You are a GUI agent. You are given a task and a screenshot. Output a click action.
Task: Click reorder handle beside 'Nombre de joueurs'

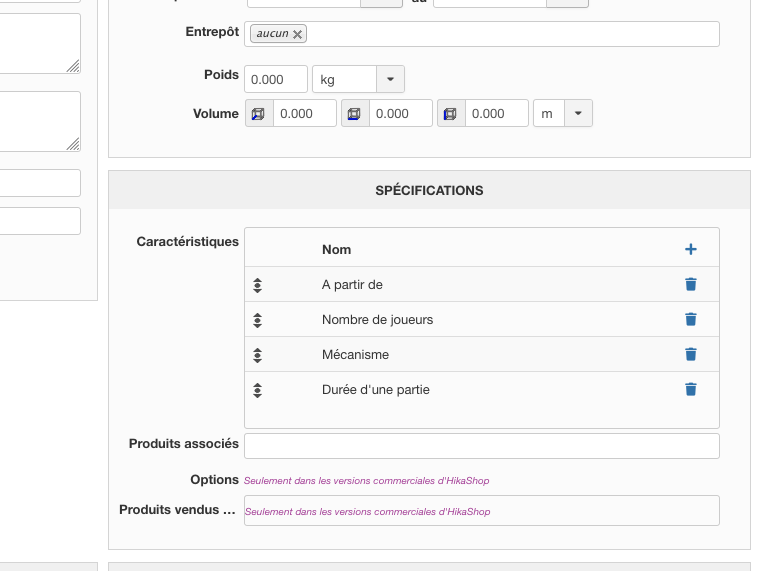(x=258, y=320)
